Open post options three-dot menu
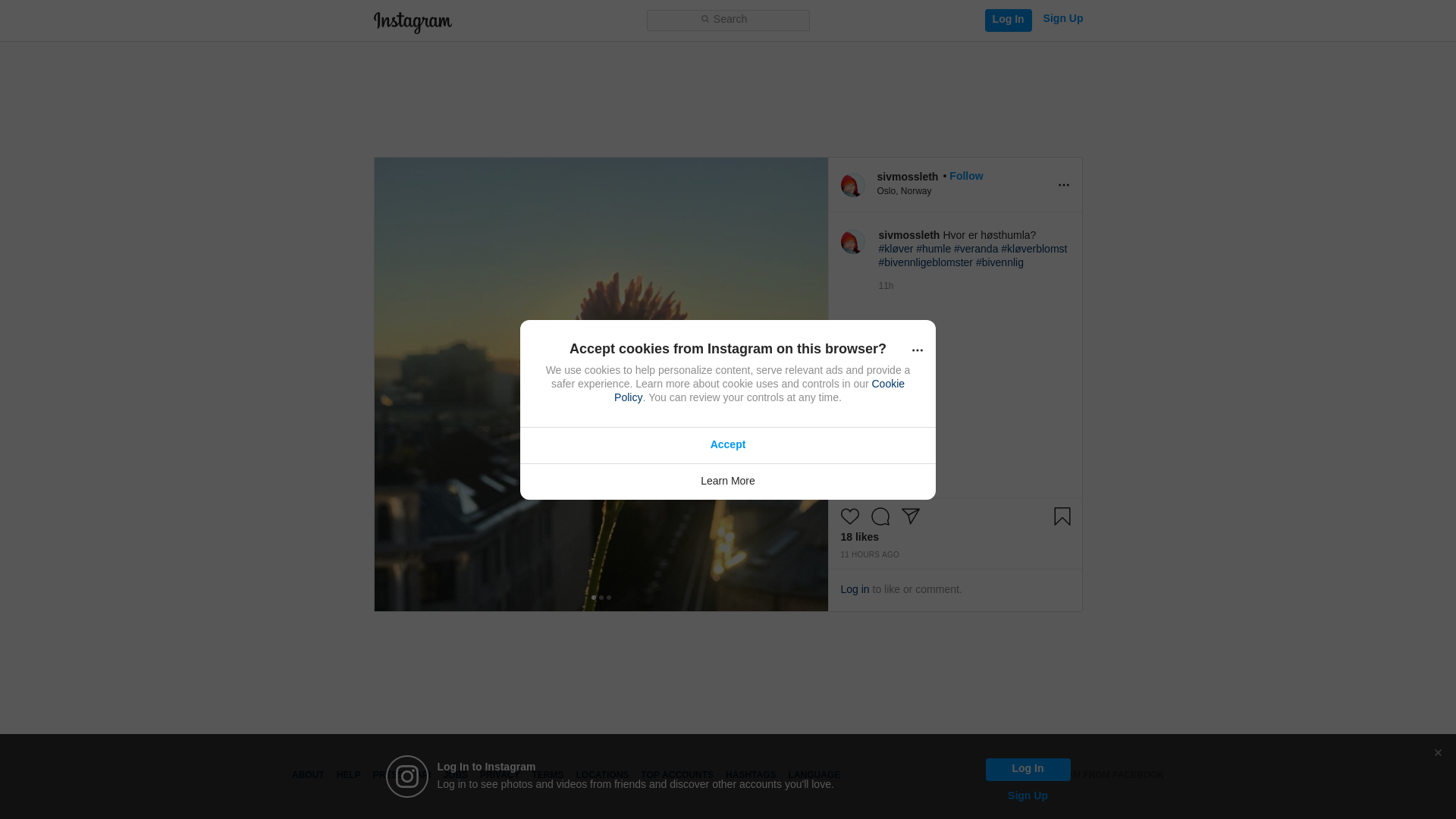Screen dimensions: 1456x819 1063,185
